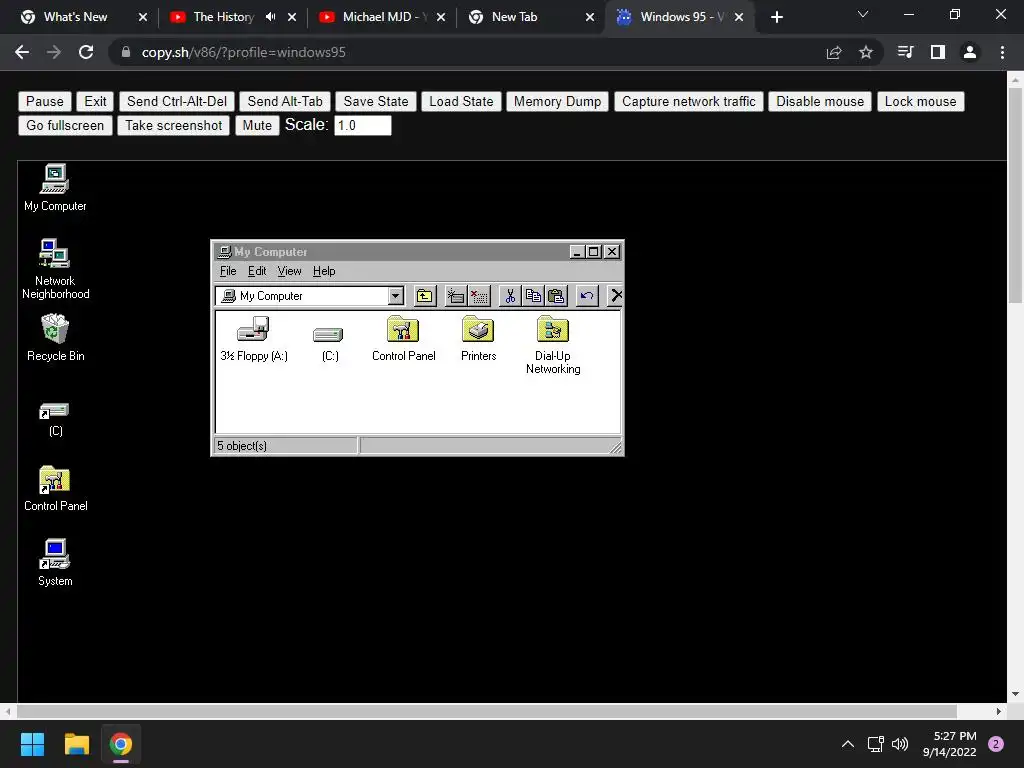Viewport: 1024px width, 768px height.
Task: Click the share page icon in address bar
Action: (x=834, y=52)
